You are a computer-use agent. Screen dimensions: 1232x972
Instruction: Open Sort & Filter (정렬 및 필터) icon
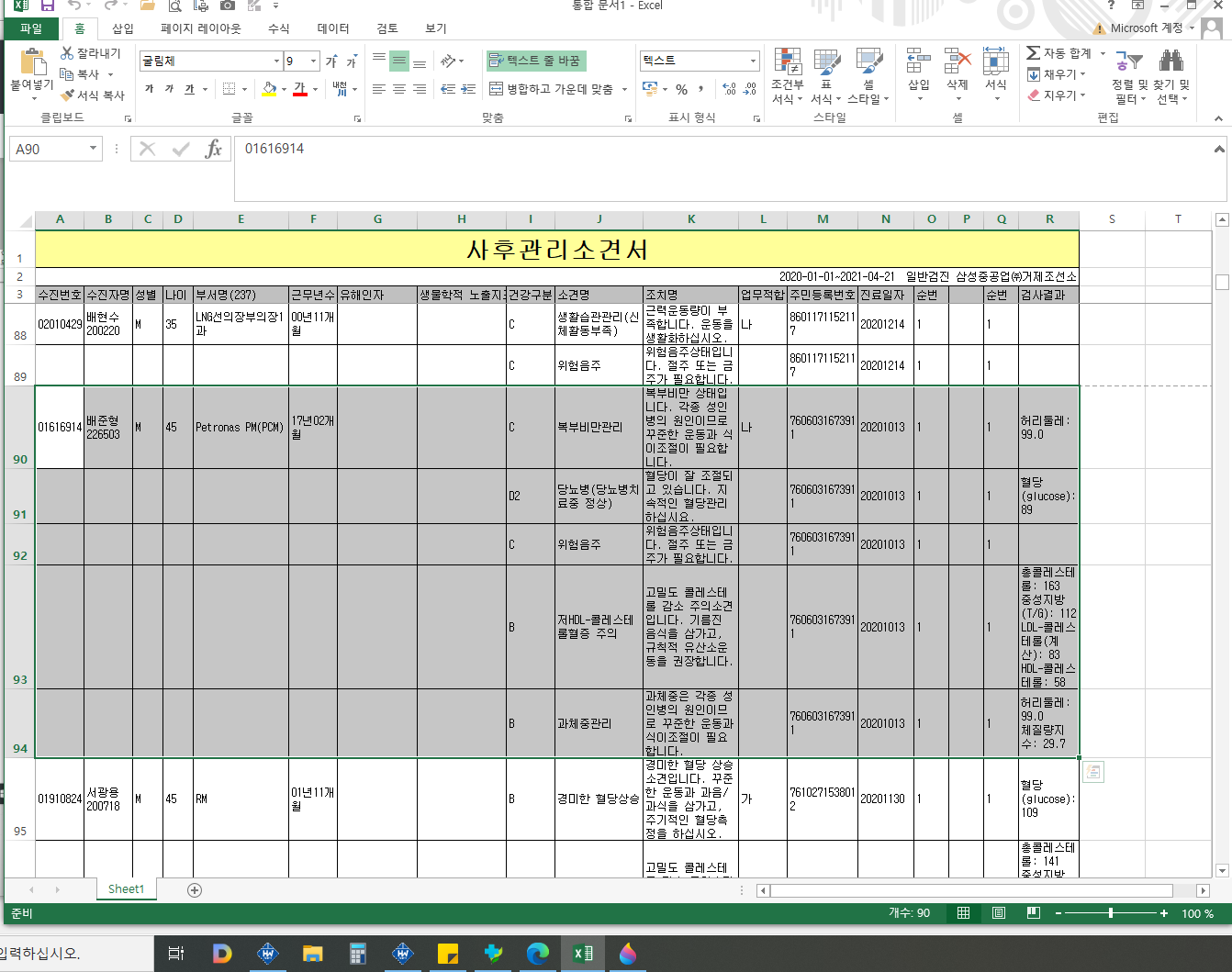(x=1129, y=61)
